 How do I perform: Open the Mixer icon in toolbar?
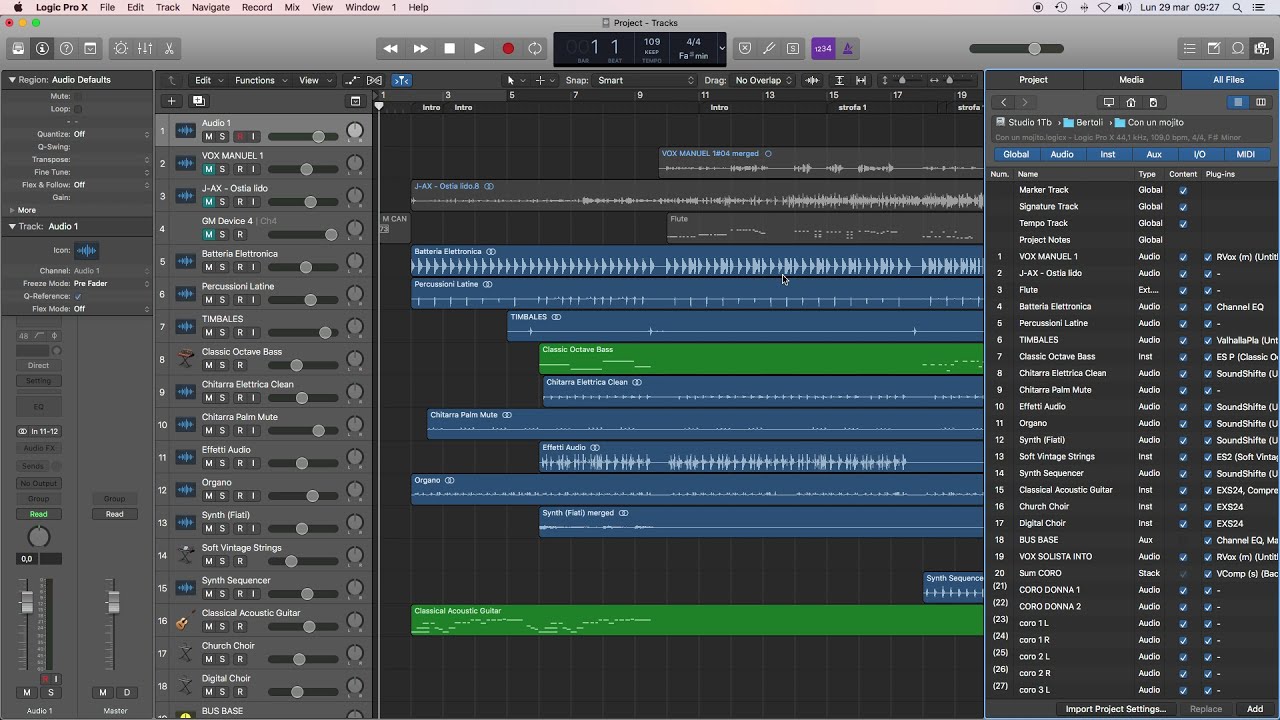tap(145, 48)
